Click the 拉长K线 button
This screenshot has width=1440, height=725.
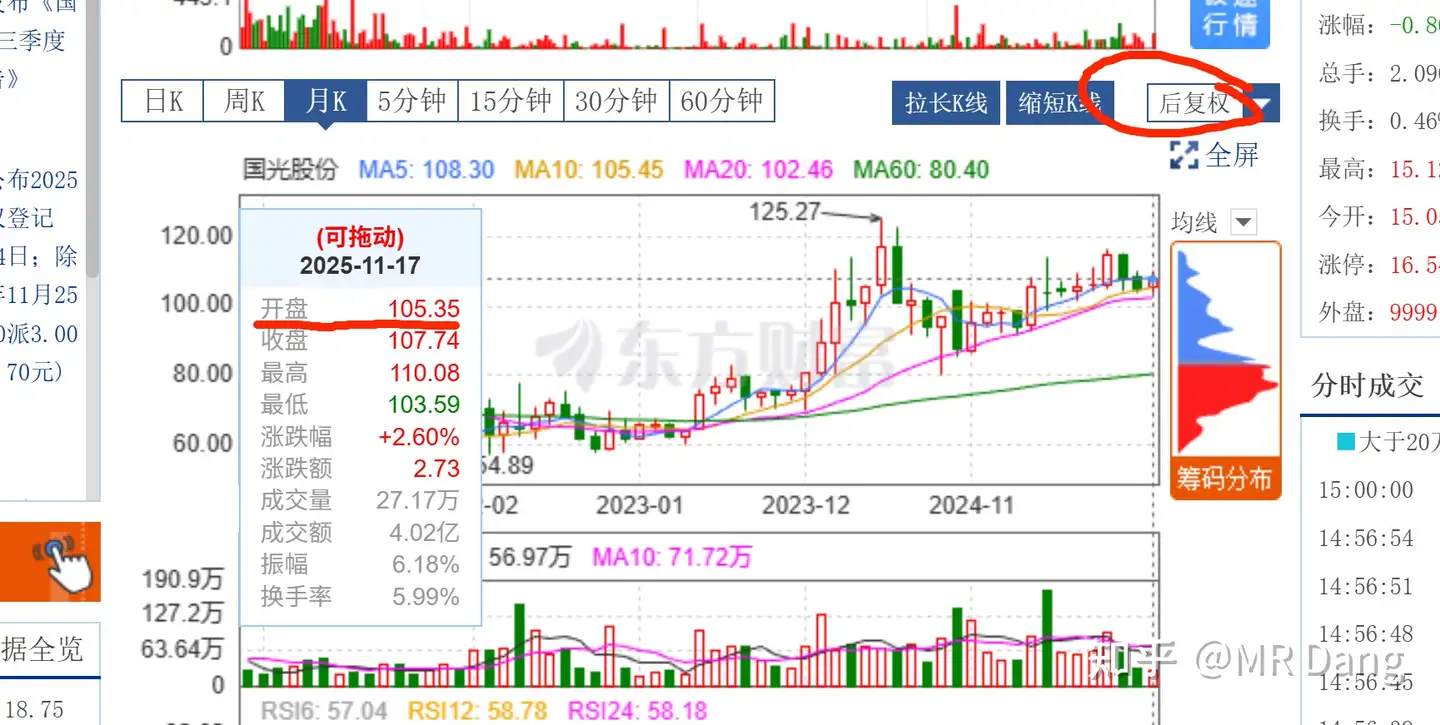click(946, 103)
